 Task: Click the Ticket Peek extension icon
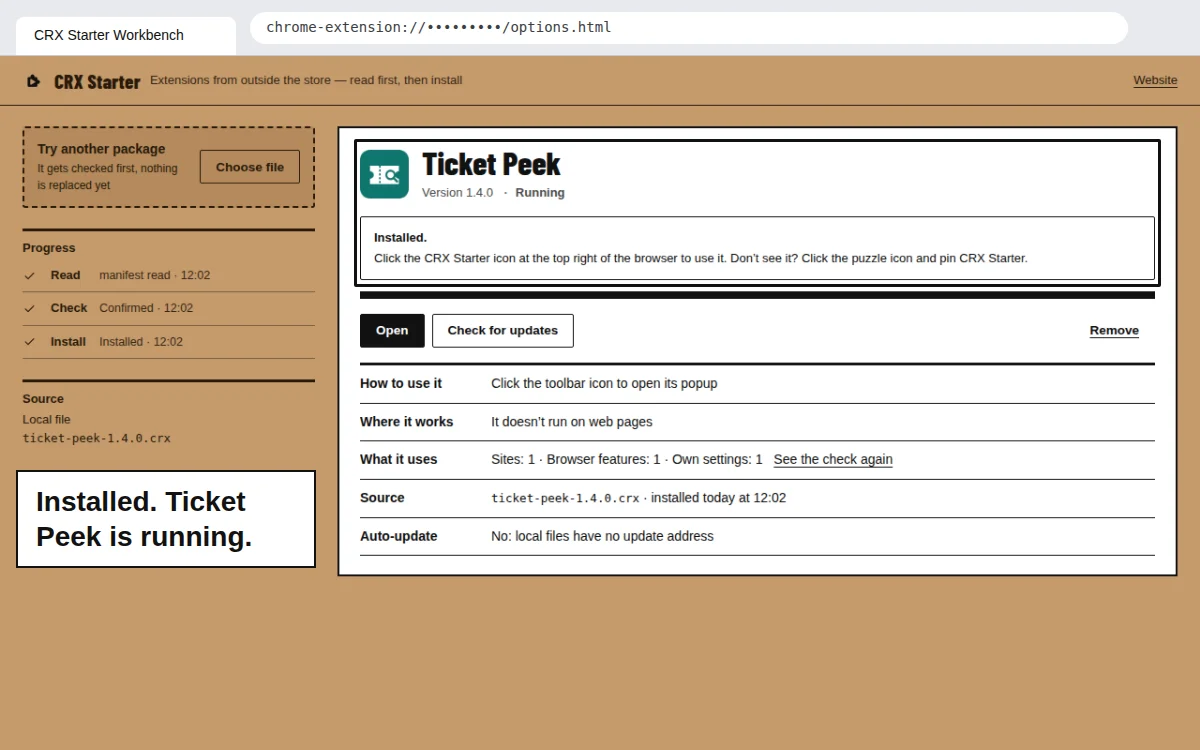click(384, 174)
